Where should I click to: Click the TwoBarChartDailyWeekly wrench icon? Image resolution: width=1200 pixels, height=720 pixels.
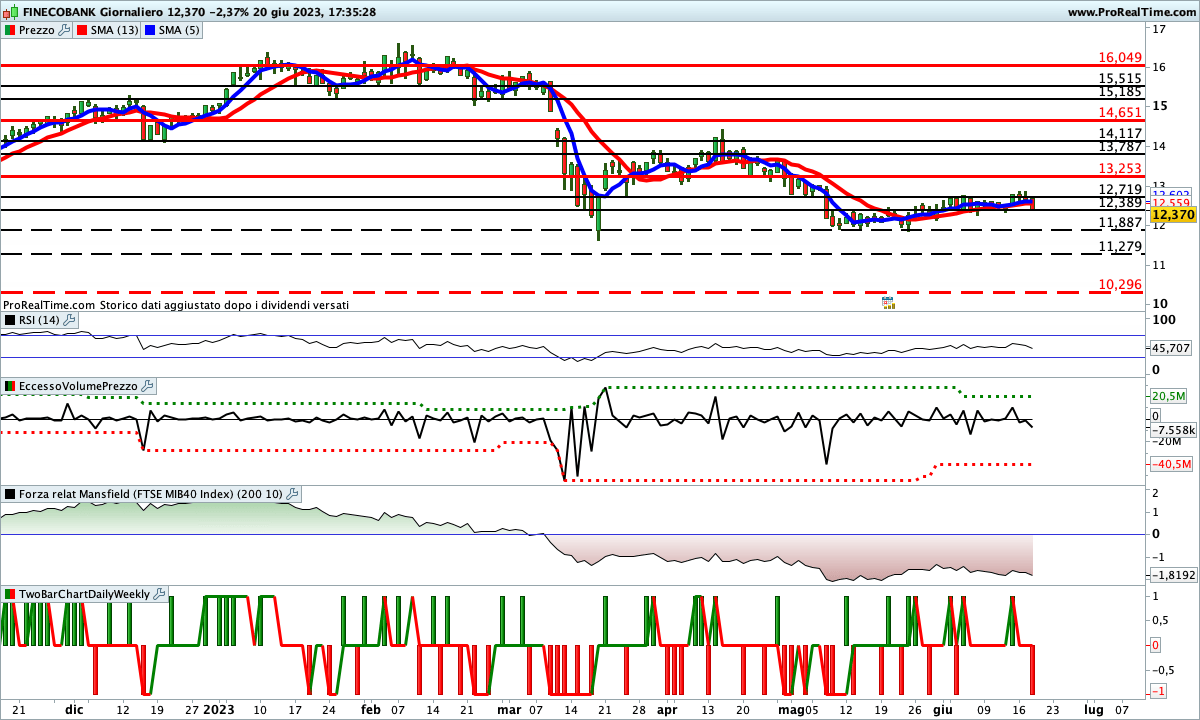tap(160, 594)
